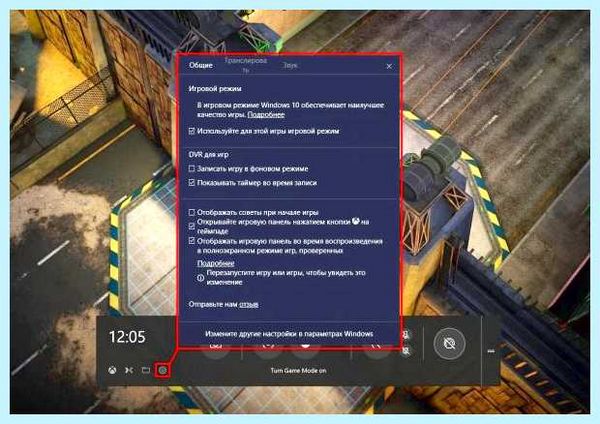
Task: Open the Xbox app icon in Game Bar
Action: pyautogui.click(x=112, y=370)
